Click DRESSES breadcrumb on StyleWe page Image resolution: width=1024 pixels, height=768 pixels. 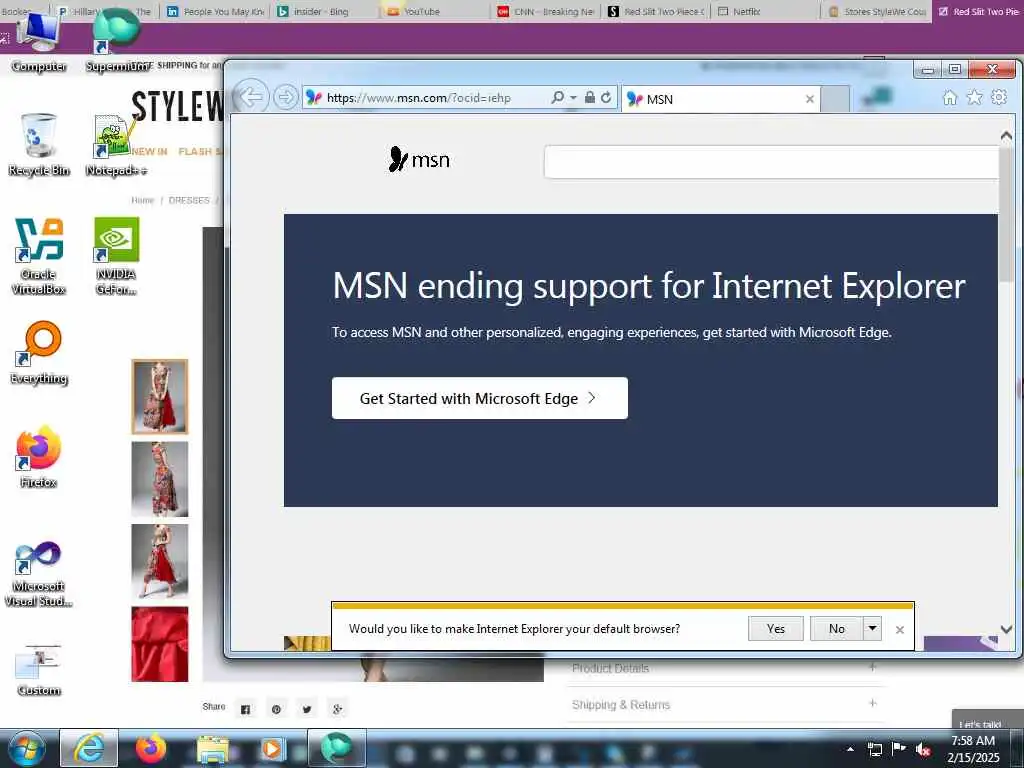pos(189,200)
